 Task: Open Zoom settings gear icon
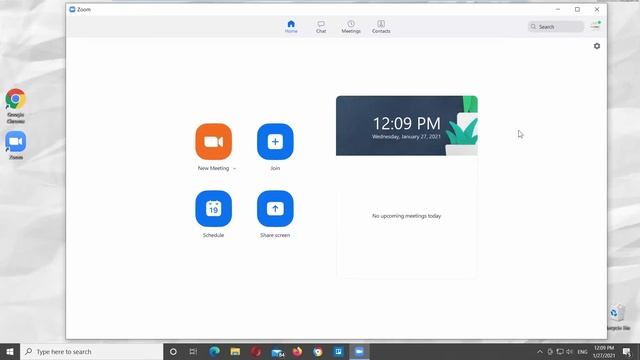tap(597, 46)
